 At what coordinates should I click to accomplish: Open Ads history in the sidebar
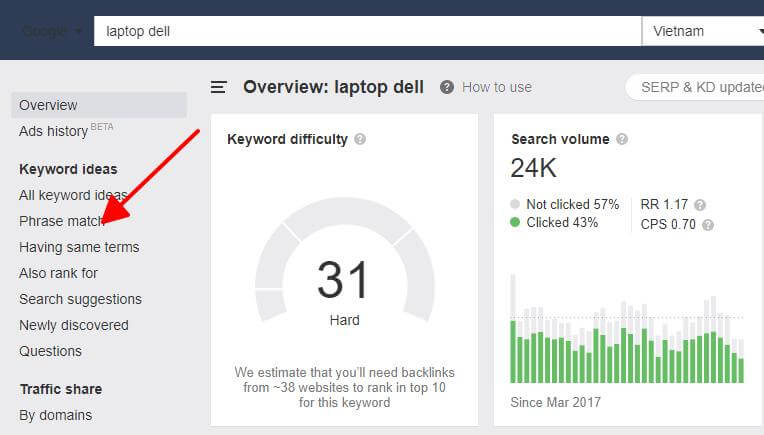pyautogui.click(x=66, y=131)
